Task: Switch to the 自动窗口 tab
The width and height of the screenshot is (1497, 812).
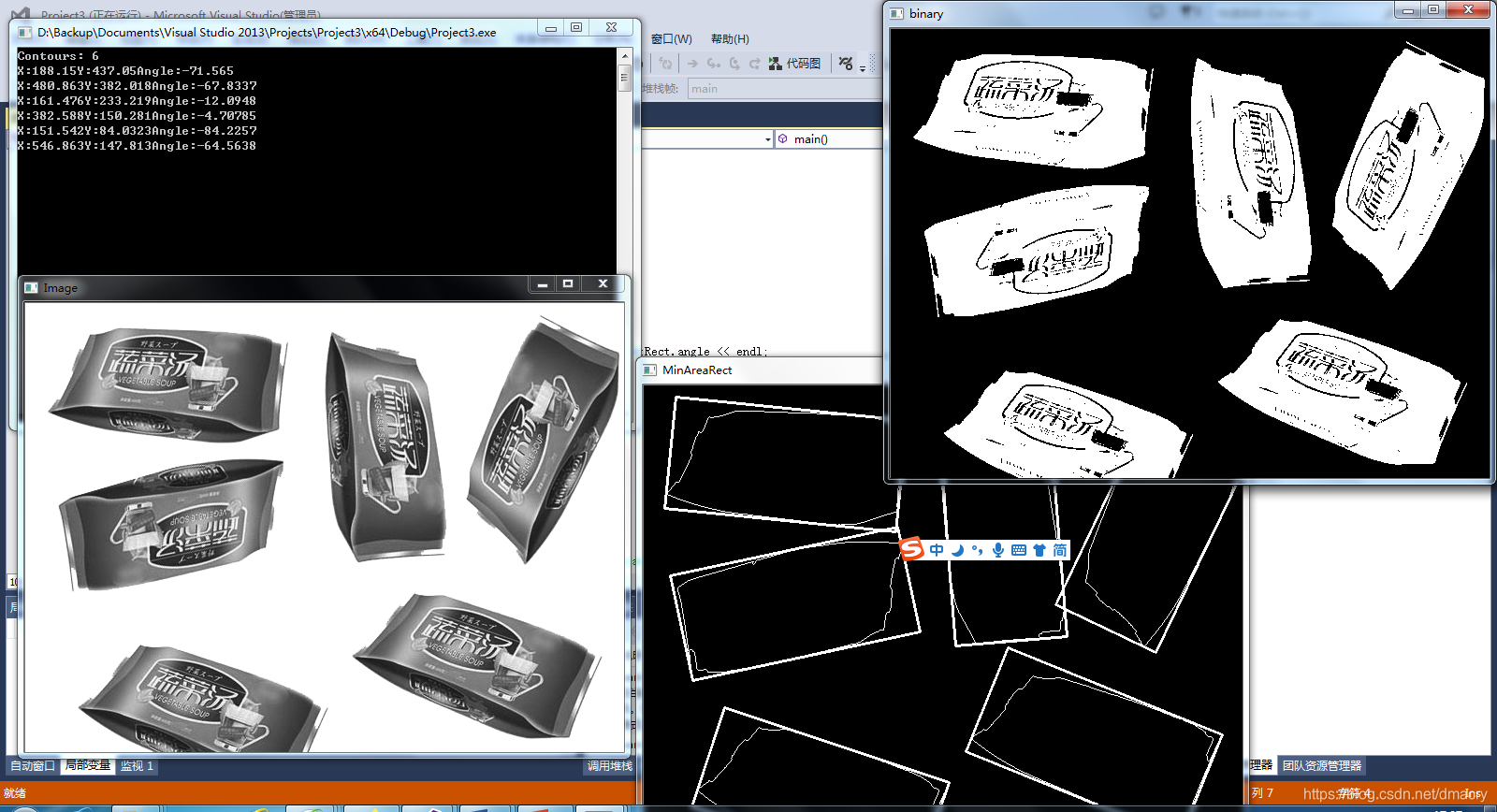Action: click(33, 765)
